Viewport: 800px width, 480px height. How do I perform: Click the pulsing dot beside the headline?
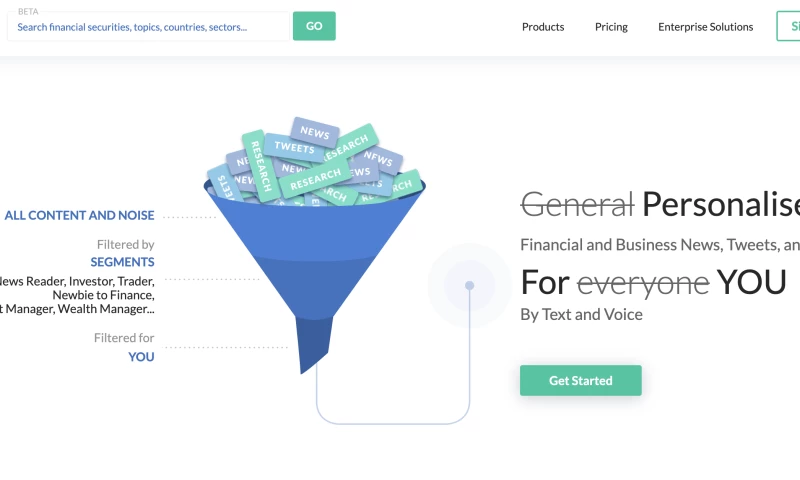(469, 285)
